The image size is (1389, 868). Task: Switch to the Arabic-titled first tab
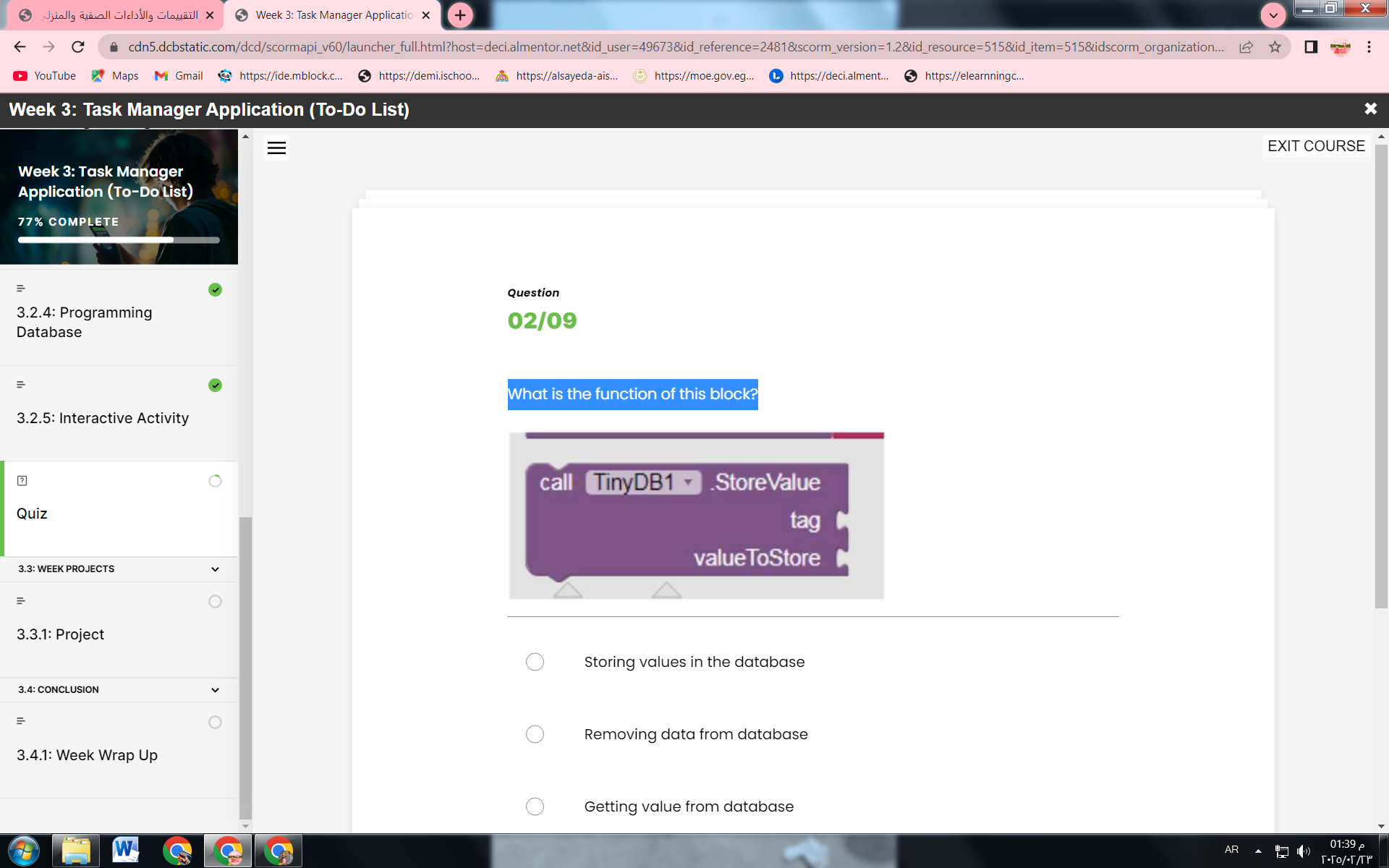pos(119,15)
